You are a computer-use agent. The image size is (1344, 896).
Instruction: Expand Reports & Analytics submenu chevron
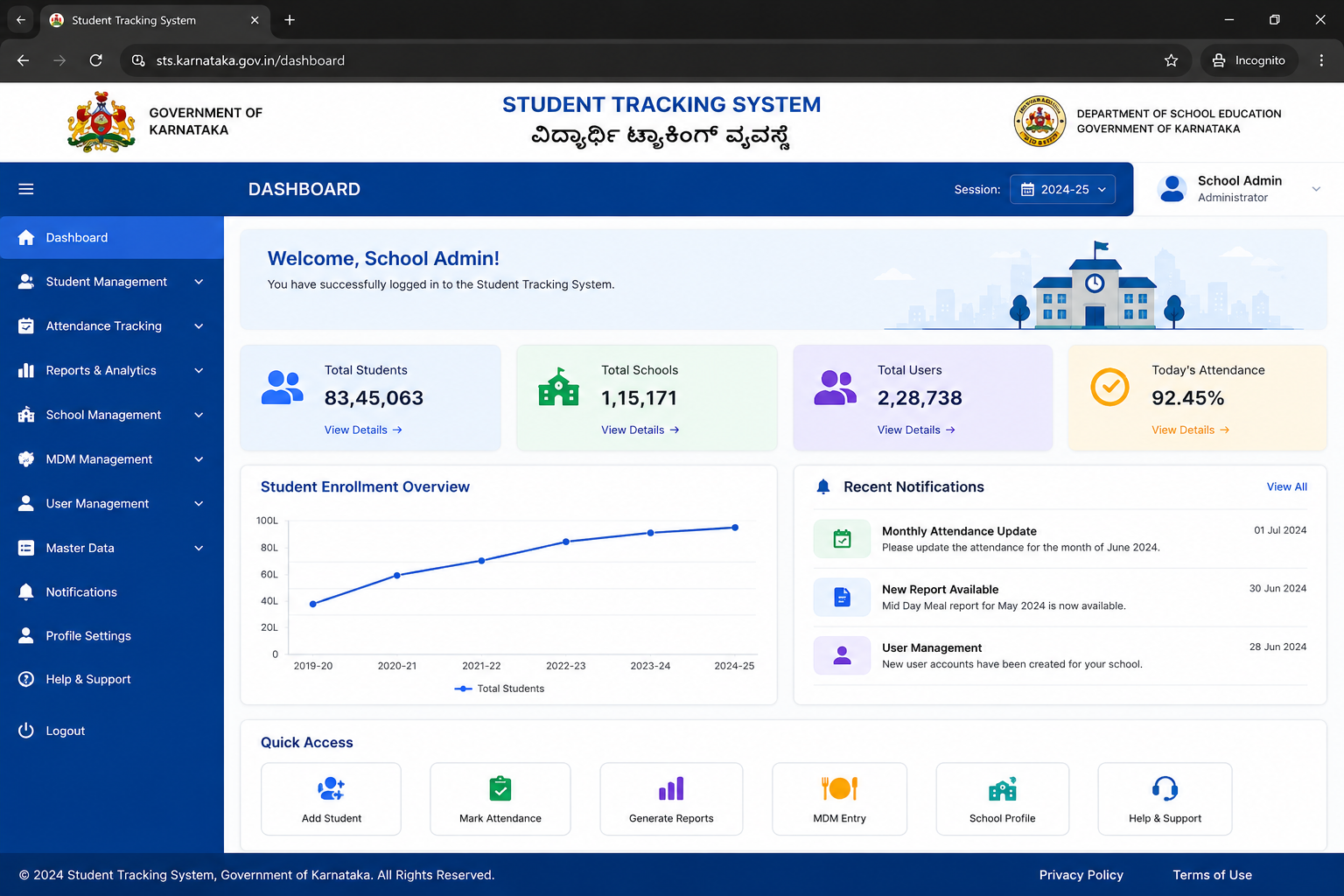coord(199,370)
